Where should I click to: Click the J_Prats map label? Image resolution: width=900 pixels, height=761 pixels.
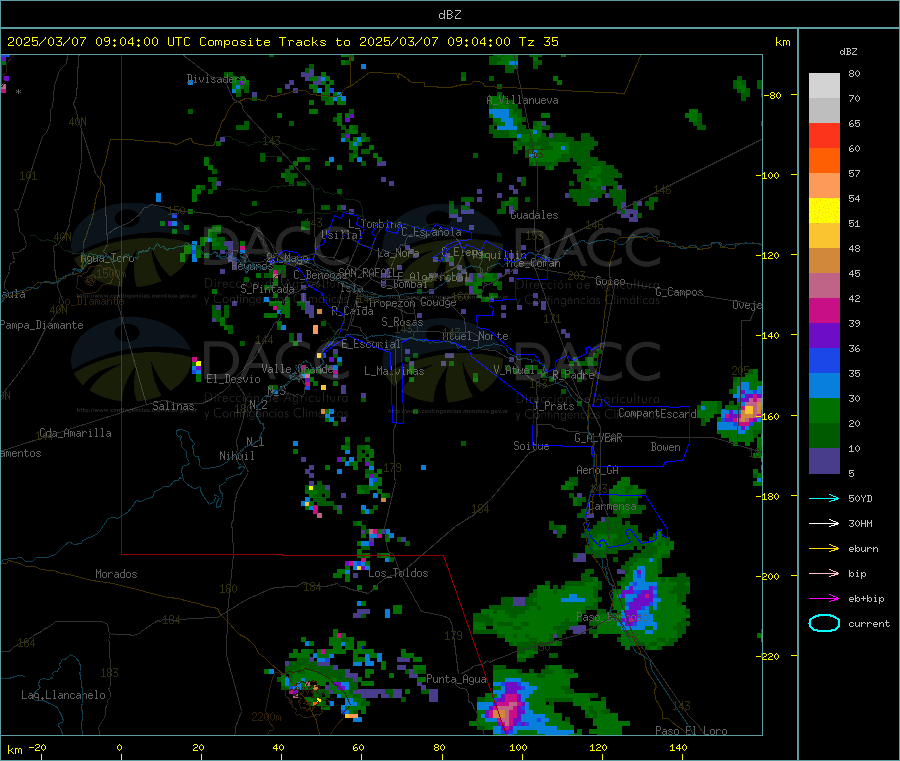coord(553,406)
